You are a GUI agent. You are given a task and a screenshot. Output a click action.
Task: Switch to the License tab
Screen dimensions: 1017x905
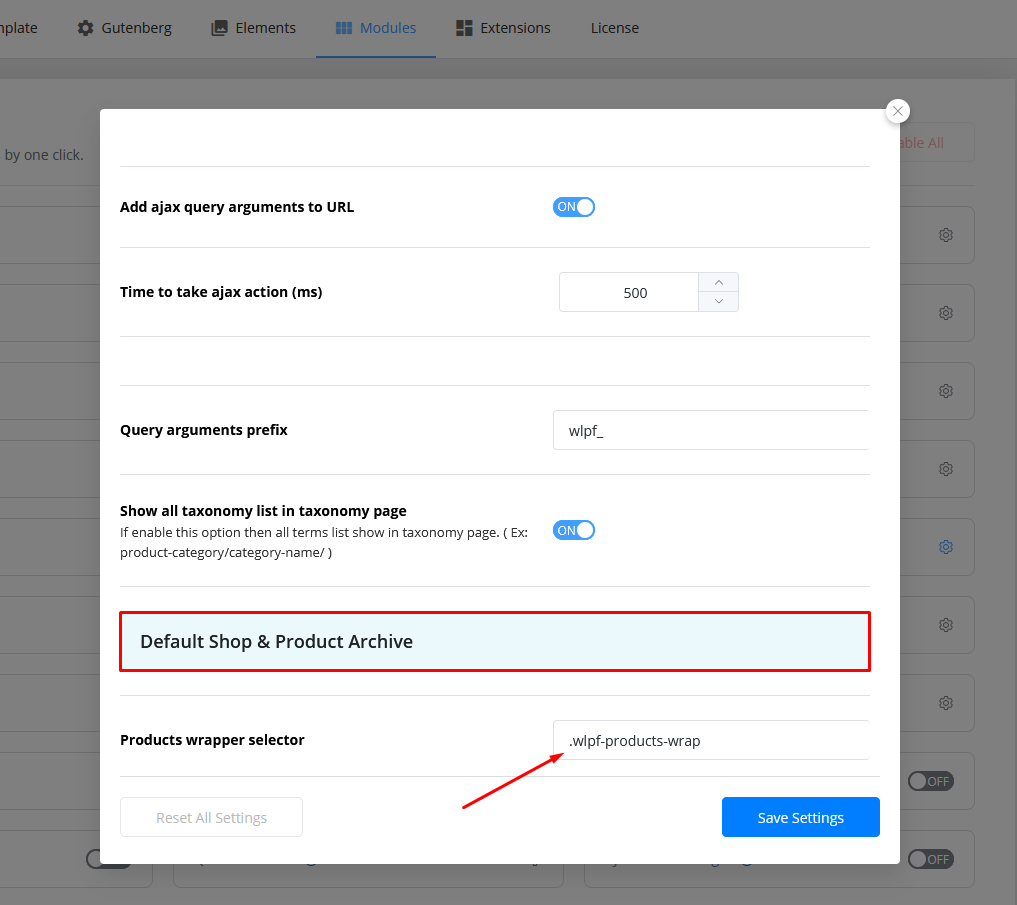(x=614, y=28)
